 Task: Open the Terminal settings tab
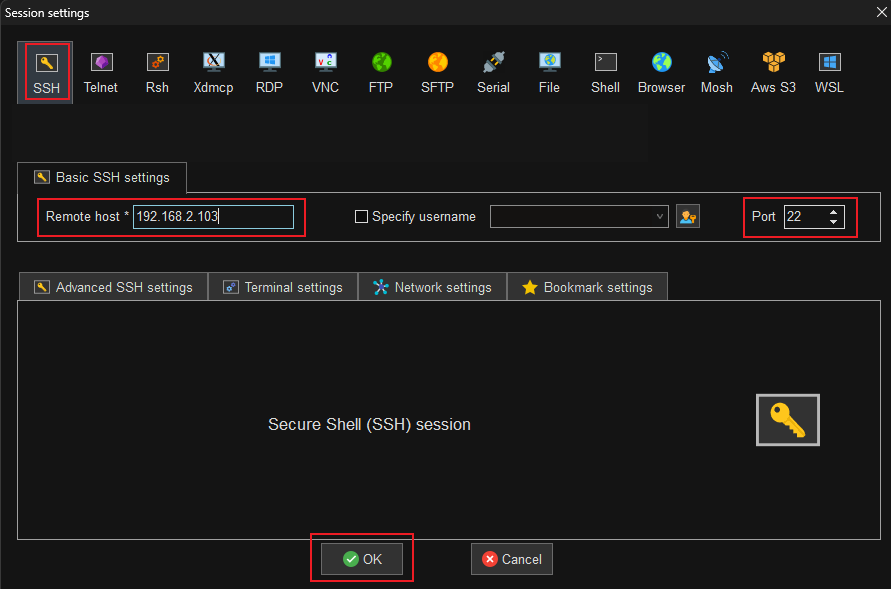click(x=282, y=287)
